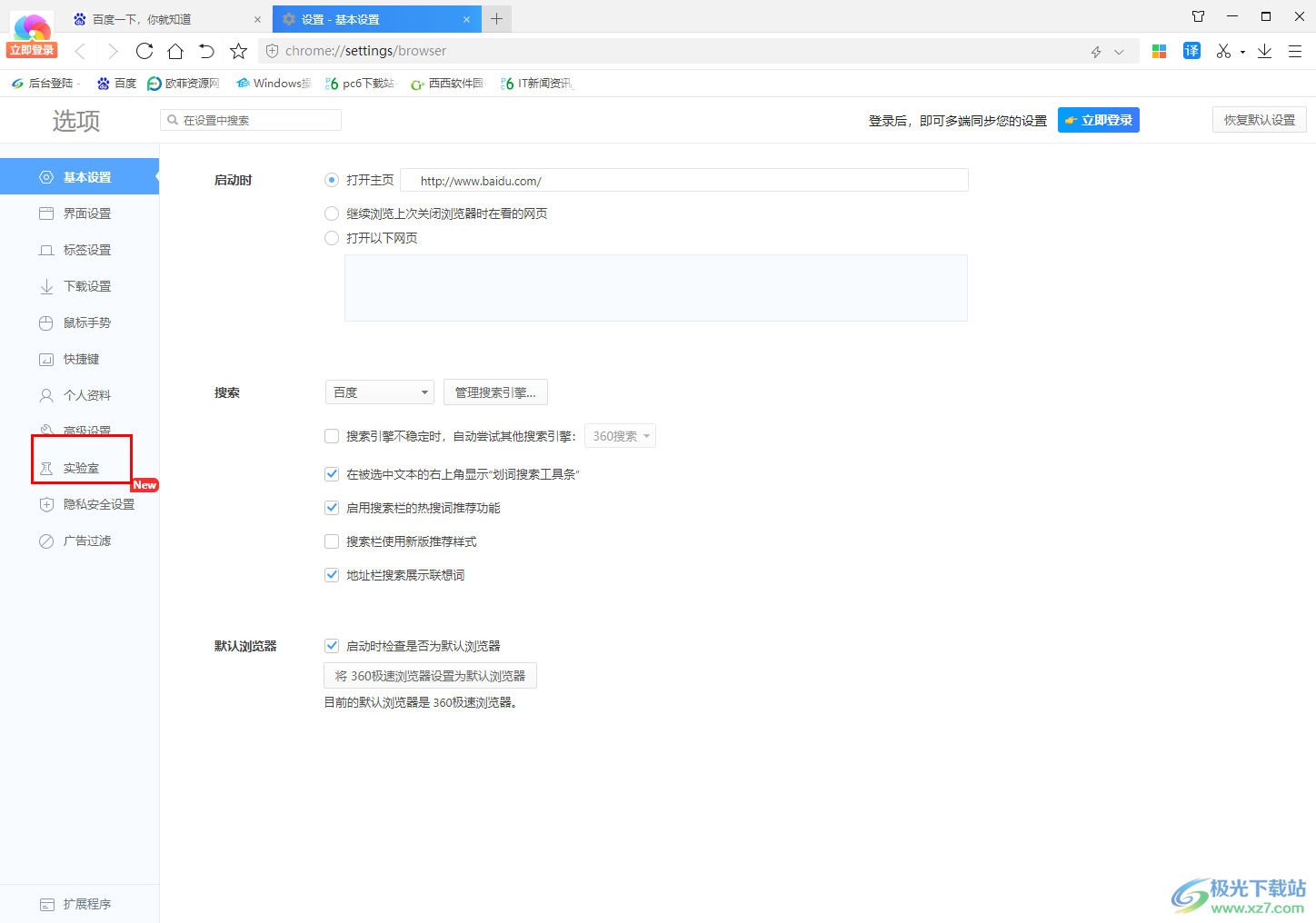This screenshot has width=1316, height=923.
Task: Click the browser back arrow
Action: (80, 52)
